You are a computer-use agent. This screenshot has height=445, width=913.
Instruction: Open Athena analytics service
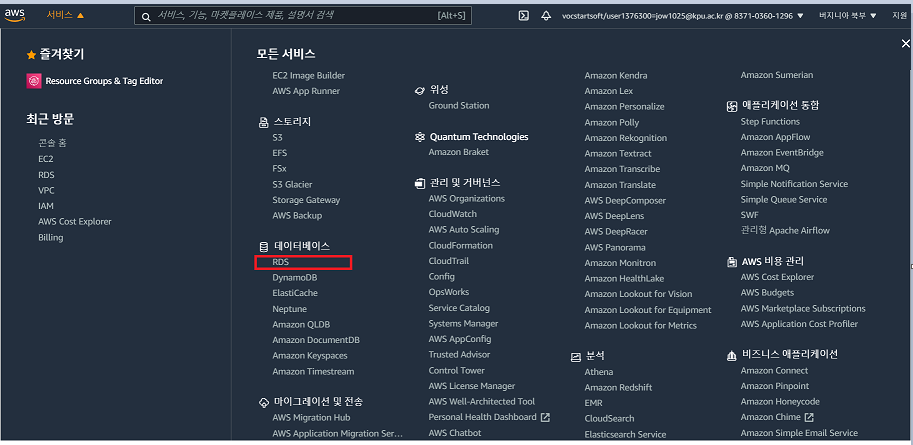[x=599, y=372]
